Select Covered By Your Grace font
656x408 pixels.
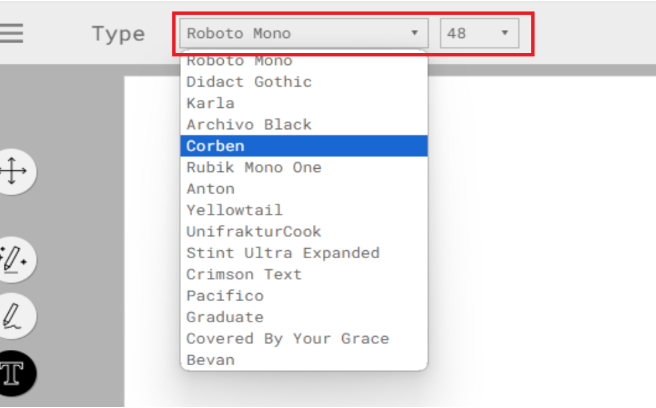click(x=288, y=338)
